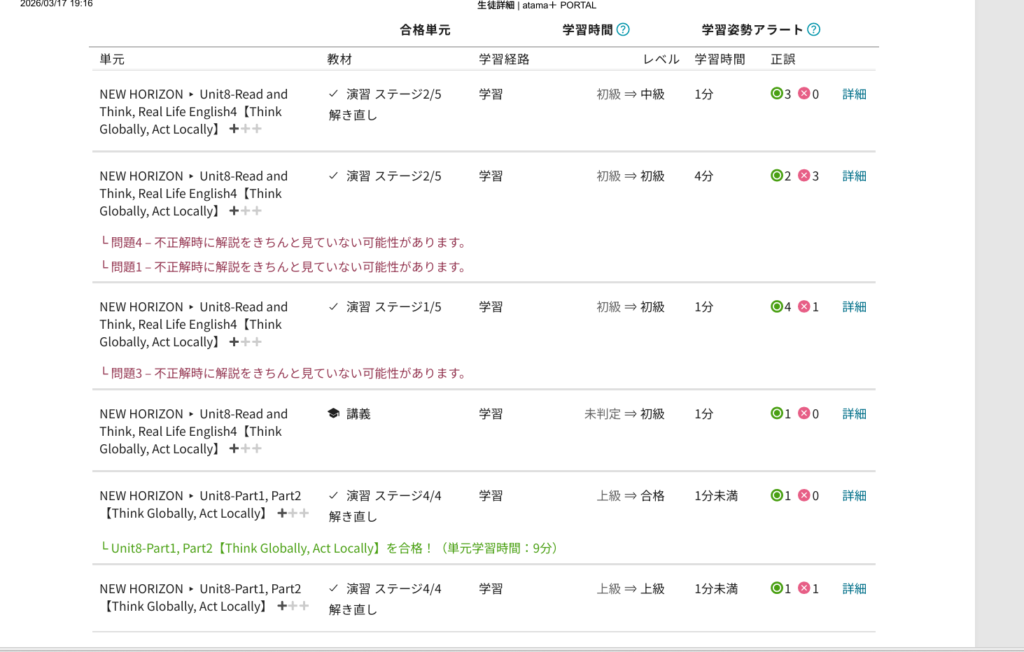This screenshot has height=652, width=1024.
Task: Open 詳細 link for the 講義 row
Action: (x=854, y=414)
